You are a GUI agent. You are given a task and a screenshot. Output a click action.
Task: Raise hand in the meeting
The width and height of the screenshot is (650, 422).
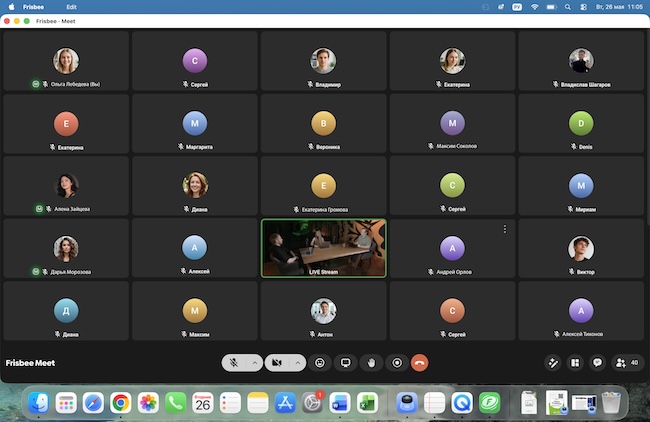[371, 363]
